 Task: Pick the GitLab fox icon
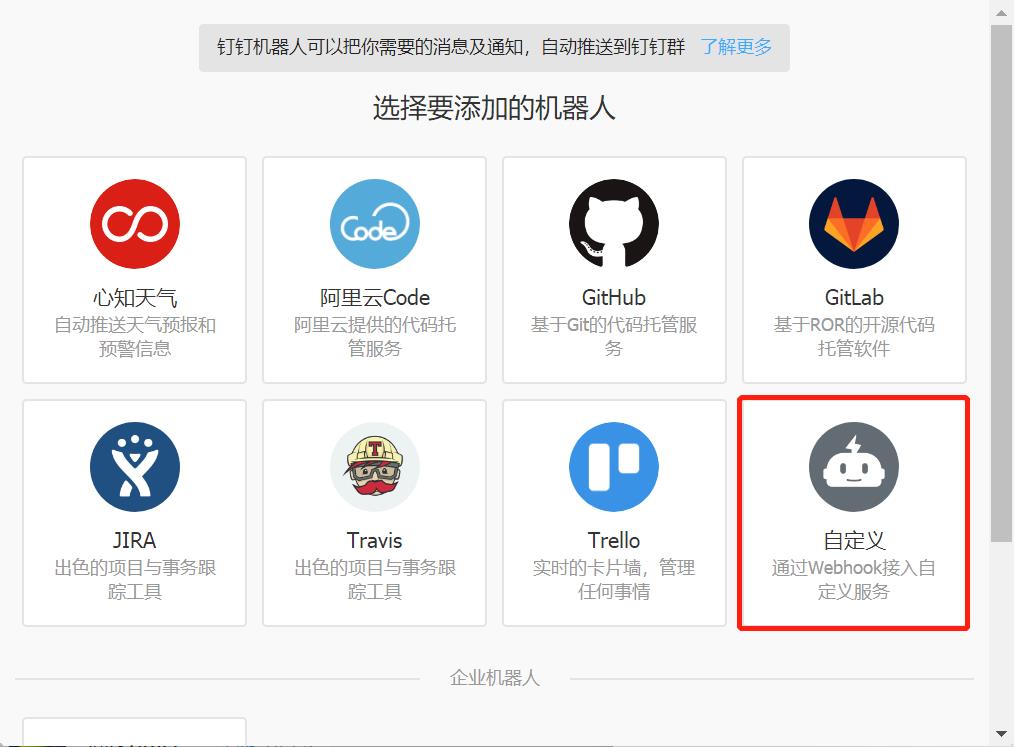point(854,224)
